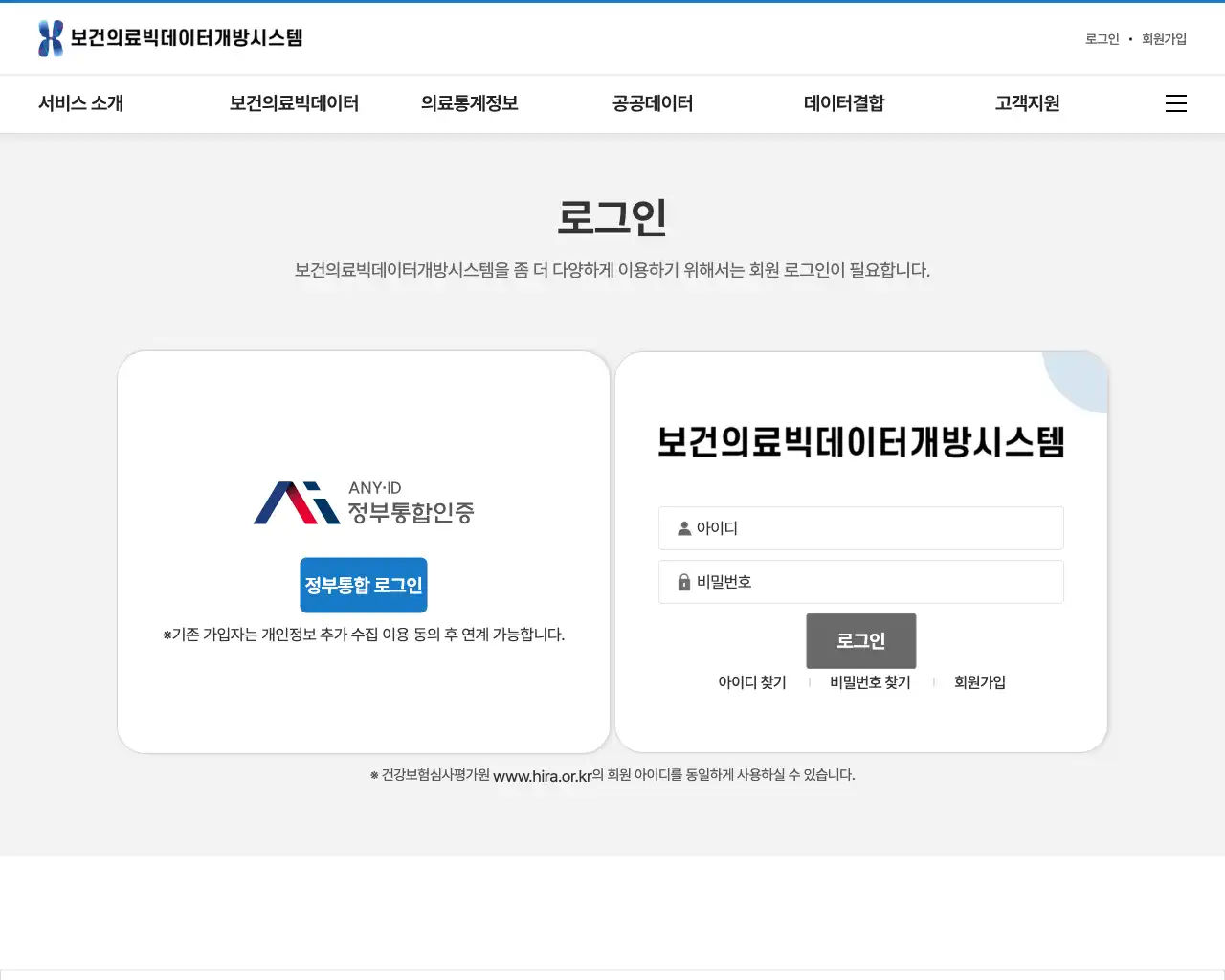This screenshot has width=1225, height=980.
Task: Click the 로그인 page heading
Action: (x=612, y=217)
